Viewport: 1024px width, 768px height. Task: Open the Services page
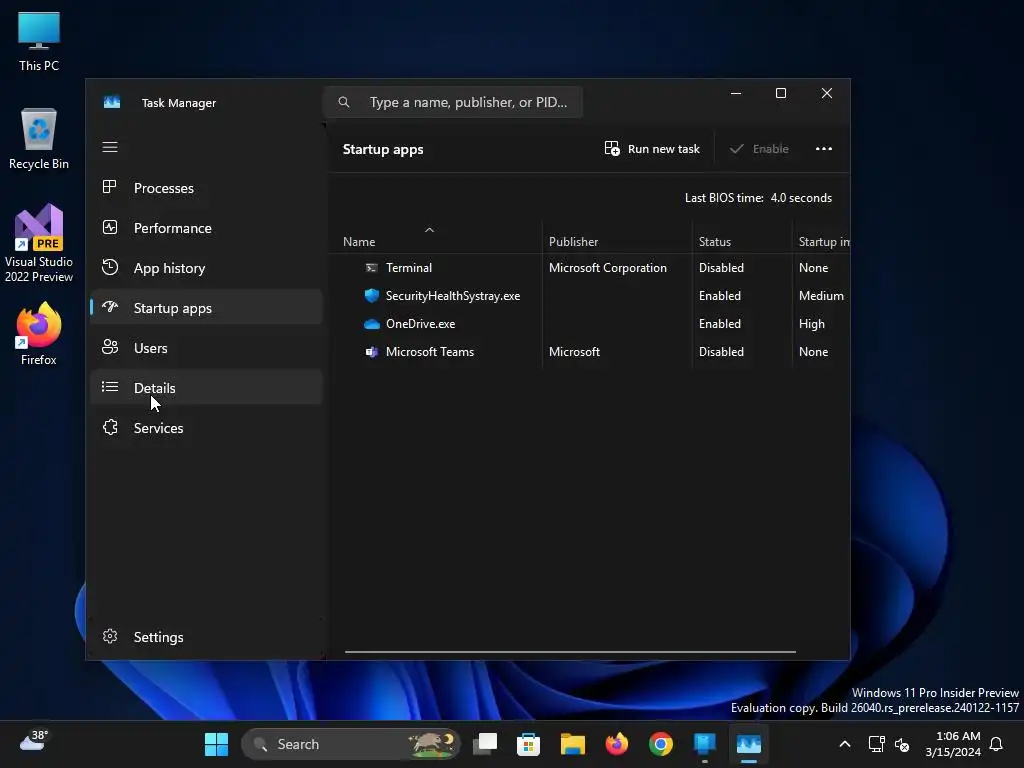click(206, 428)
